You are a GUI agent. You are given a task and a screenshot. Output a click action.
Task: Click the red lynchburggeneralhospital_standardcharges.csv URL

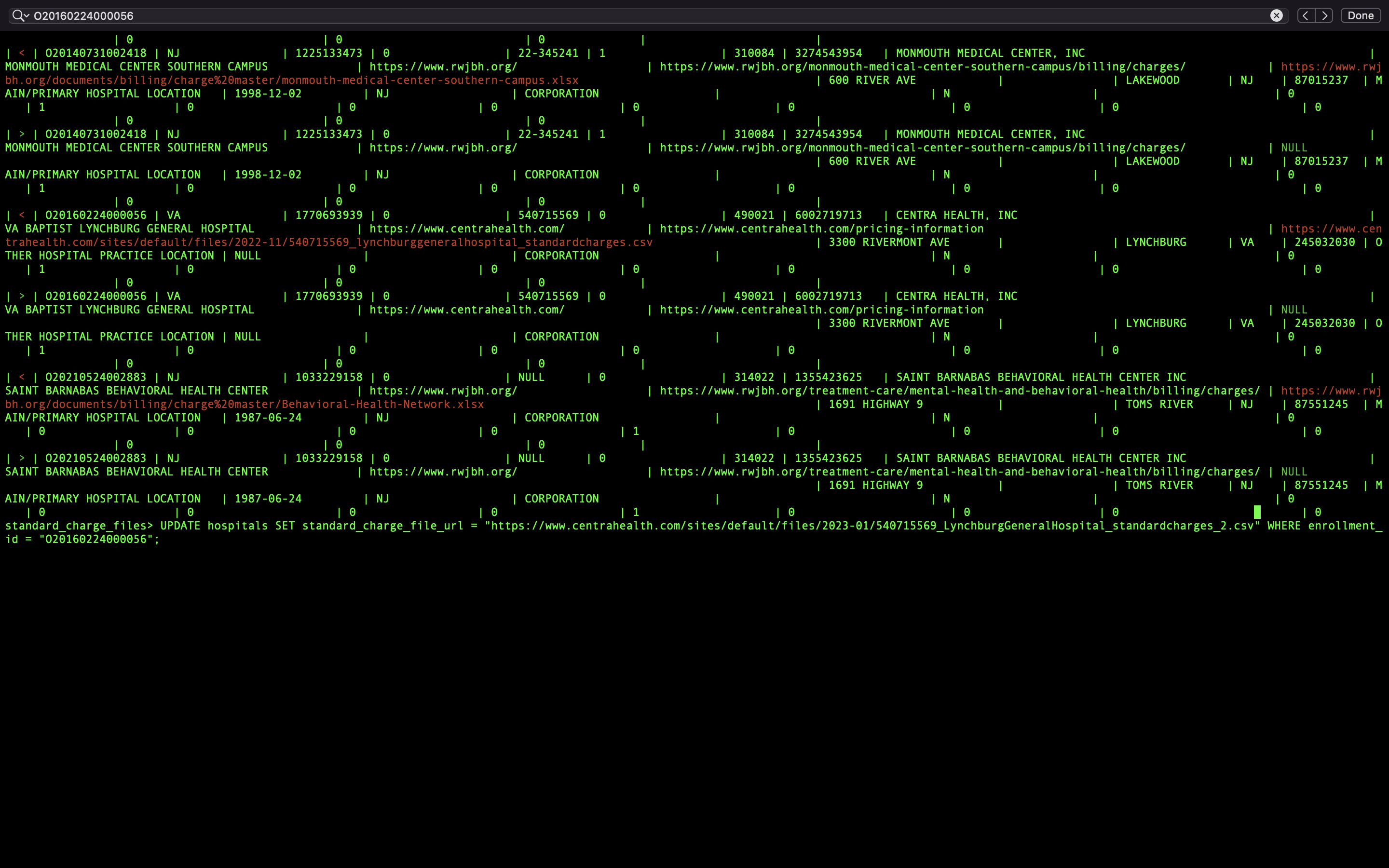point(329,242)
